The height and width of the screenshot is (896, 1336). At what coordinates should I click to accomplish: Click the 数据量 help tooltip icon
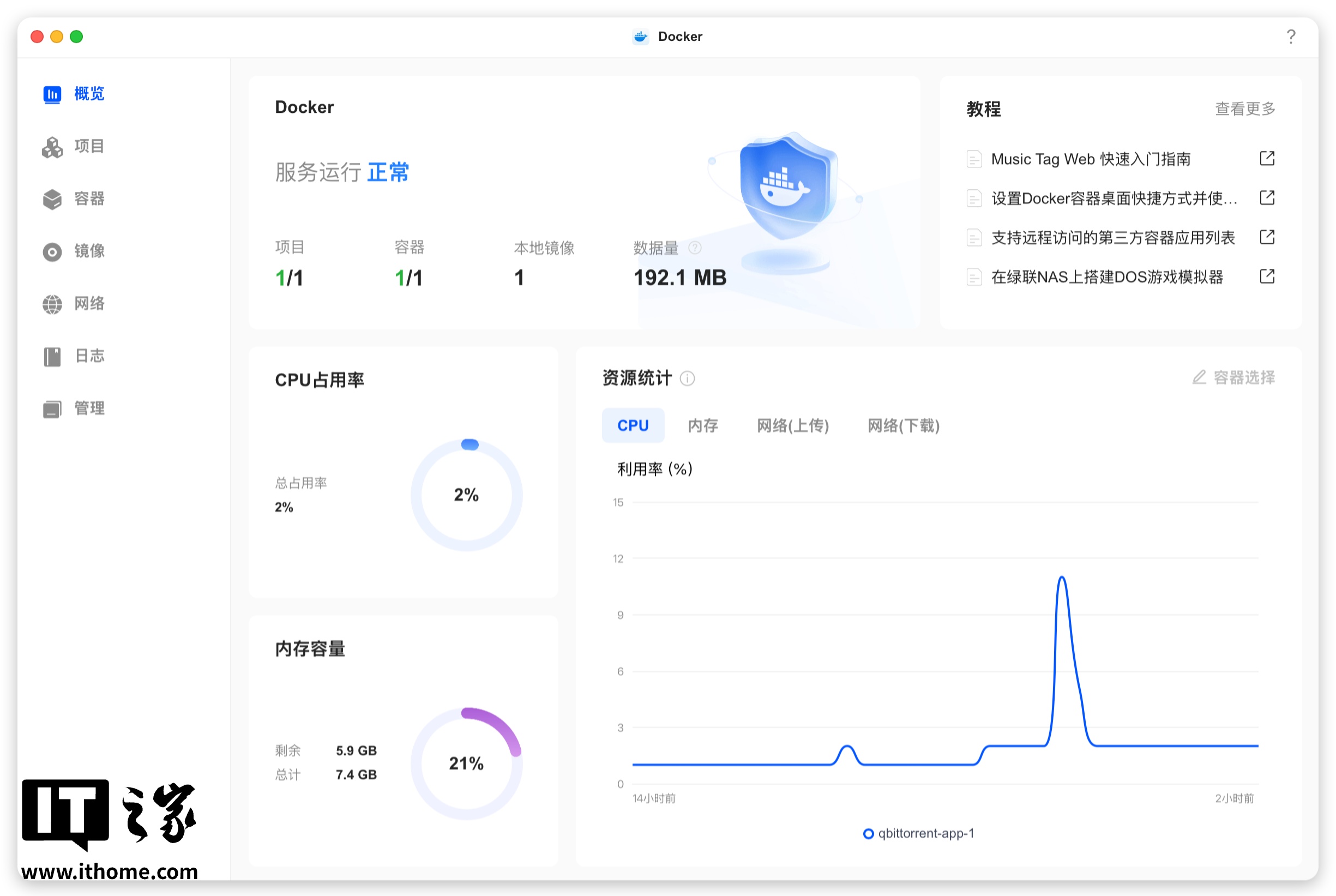click(695, 248)
